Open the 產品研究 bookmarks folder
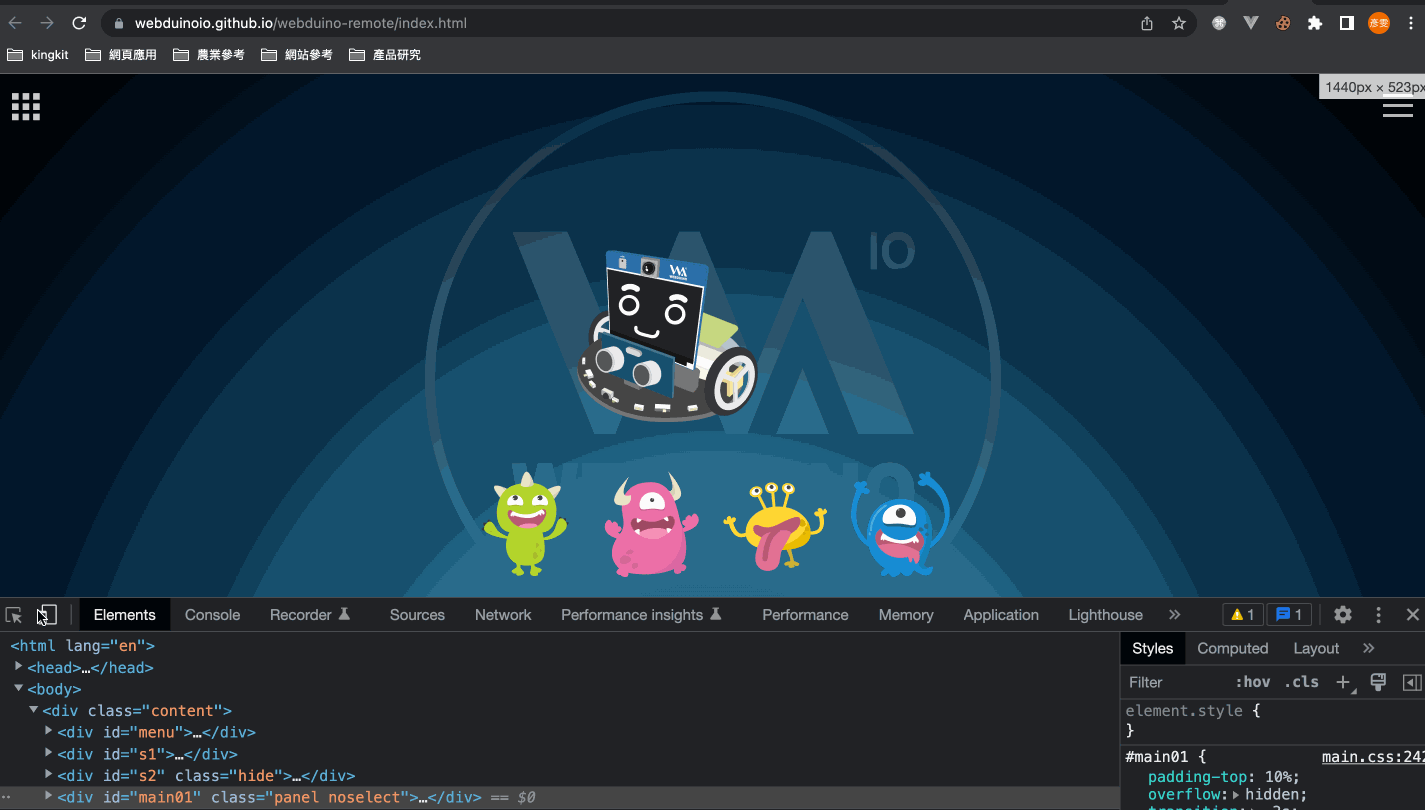 pos(385,55)
